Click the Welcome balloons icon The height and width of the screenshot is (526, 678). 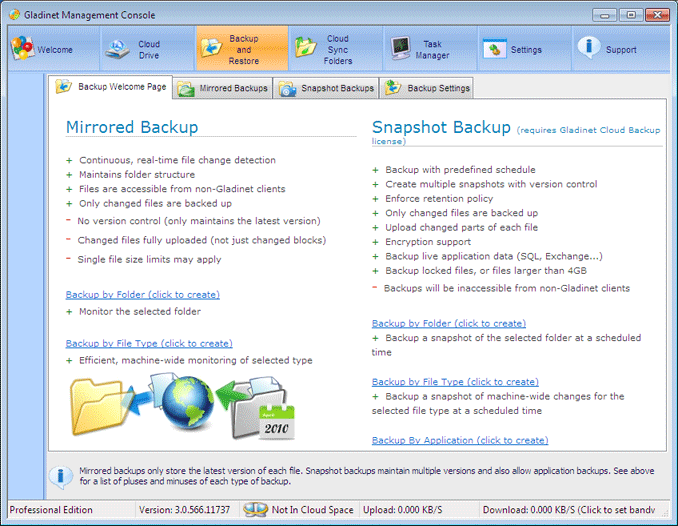click(x=22, y=48)
